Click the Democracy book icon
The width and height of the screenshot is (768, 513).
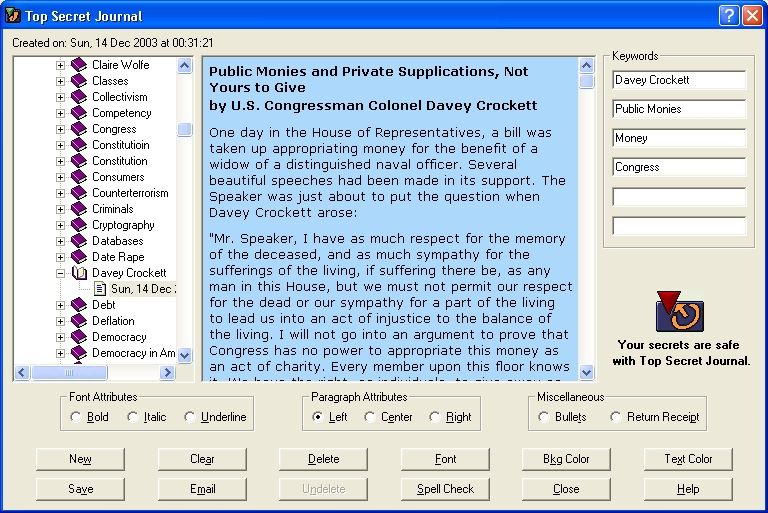pos(79,337)
